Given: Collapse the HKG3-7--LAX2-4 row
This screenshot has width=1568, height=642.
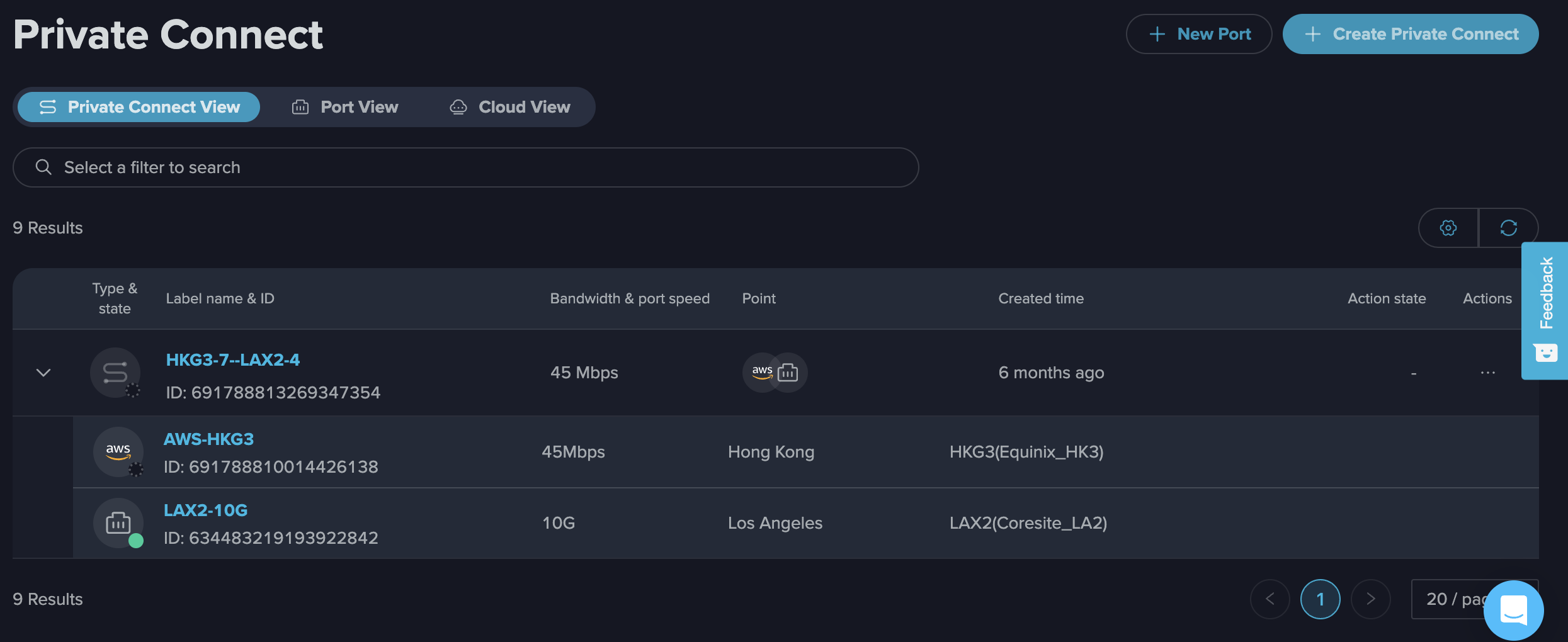Looking at the screenshot, I should point(43,373).
